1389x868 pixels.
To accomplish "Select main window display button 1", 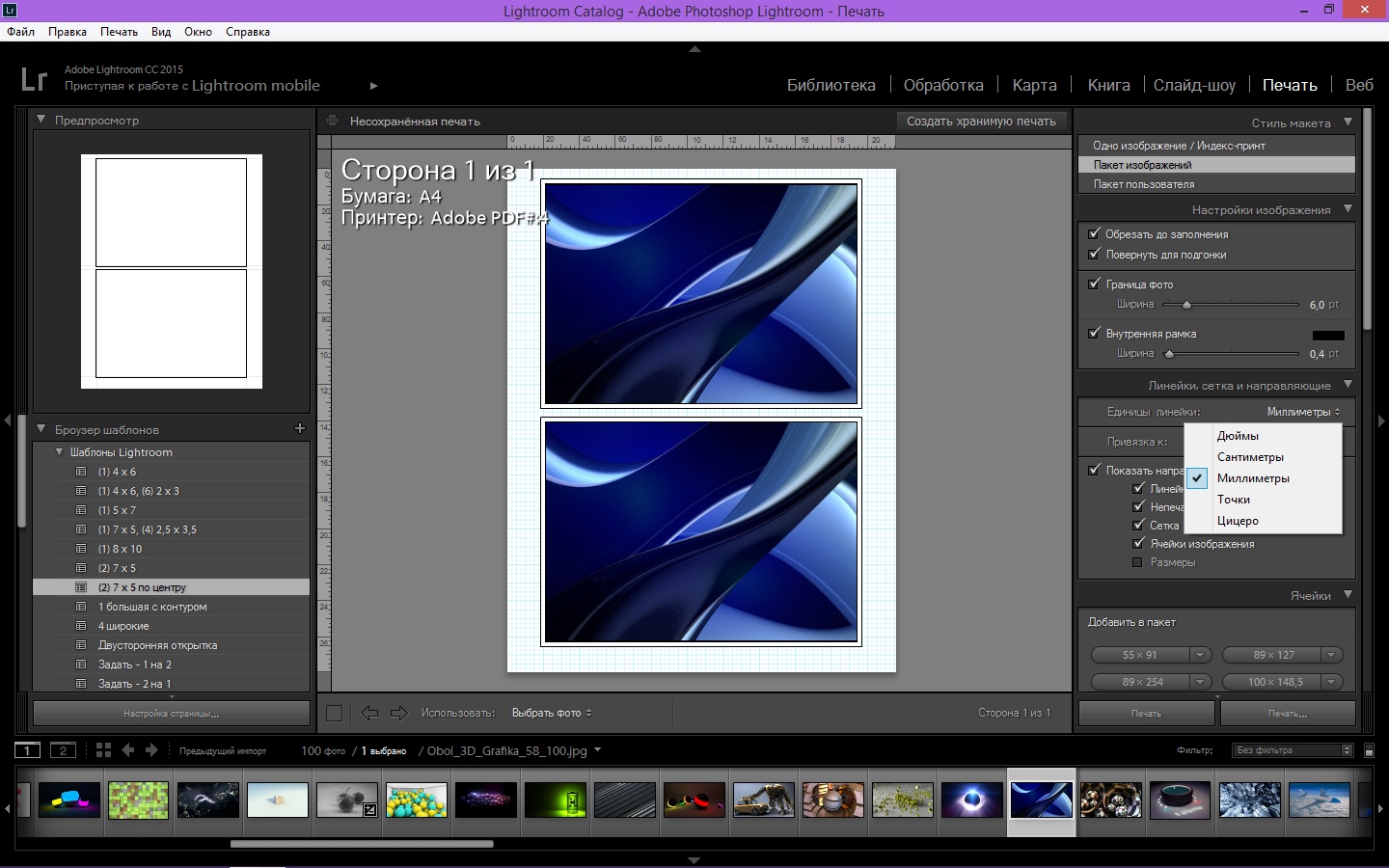I will pyautogui.click(x=27, y=750).
